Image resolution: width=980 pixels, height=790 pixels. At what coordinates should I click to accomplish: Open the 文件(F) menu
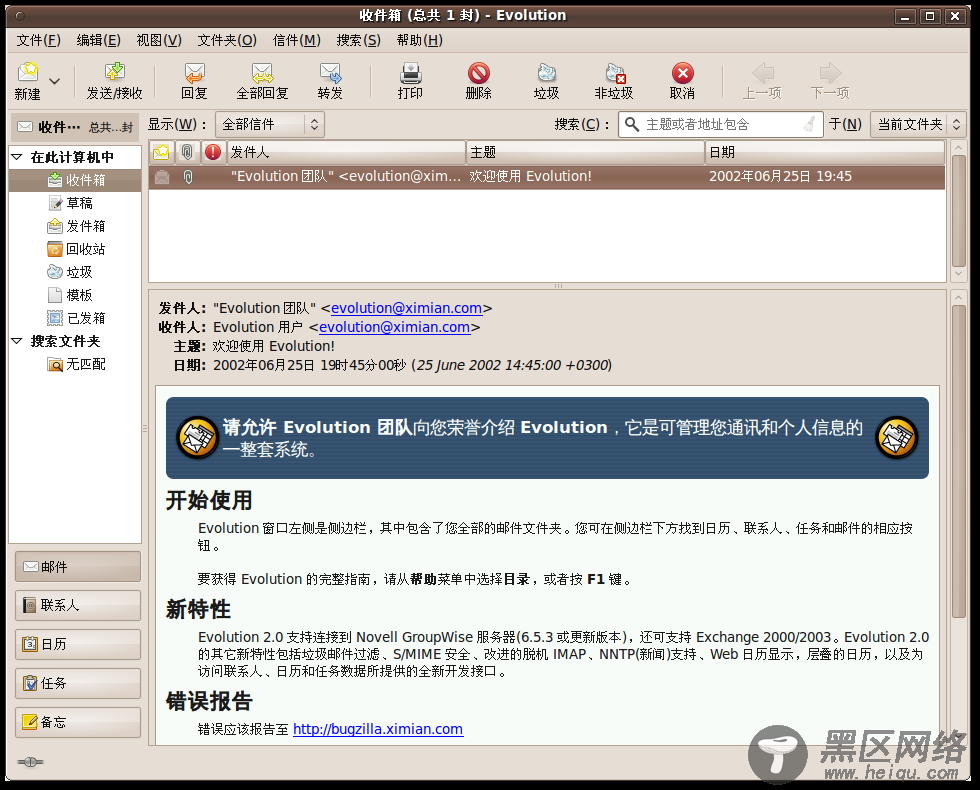pyautogui.click(x=38, y=41)
